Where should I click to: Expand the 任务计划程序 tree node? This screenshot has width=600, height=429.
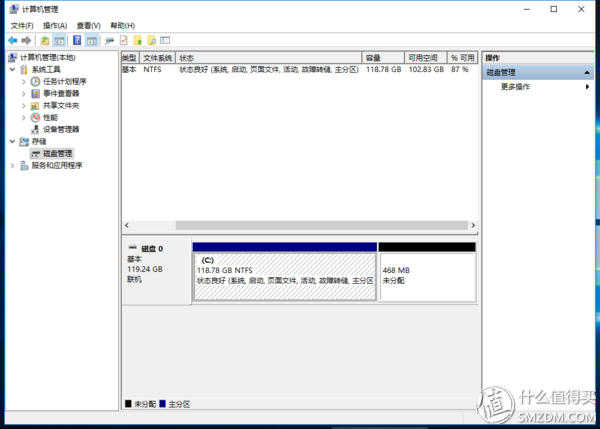coord(23,82)
